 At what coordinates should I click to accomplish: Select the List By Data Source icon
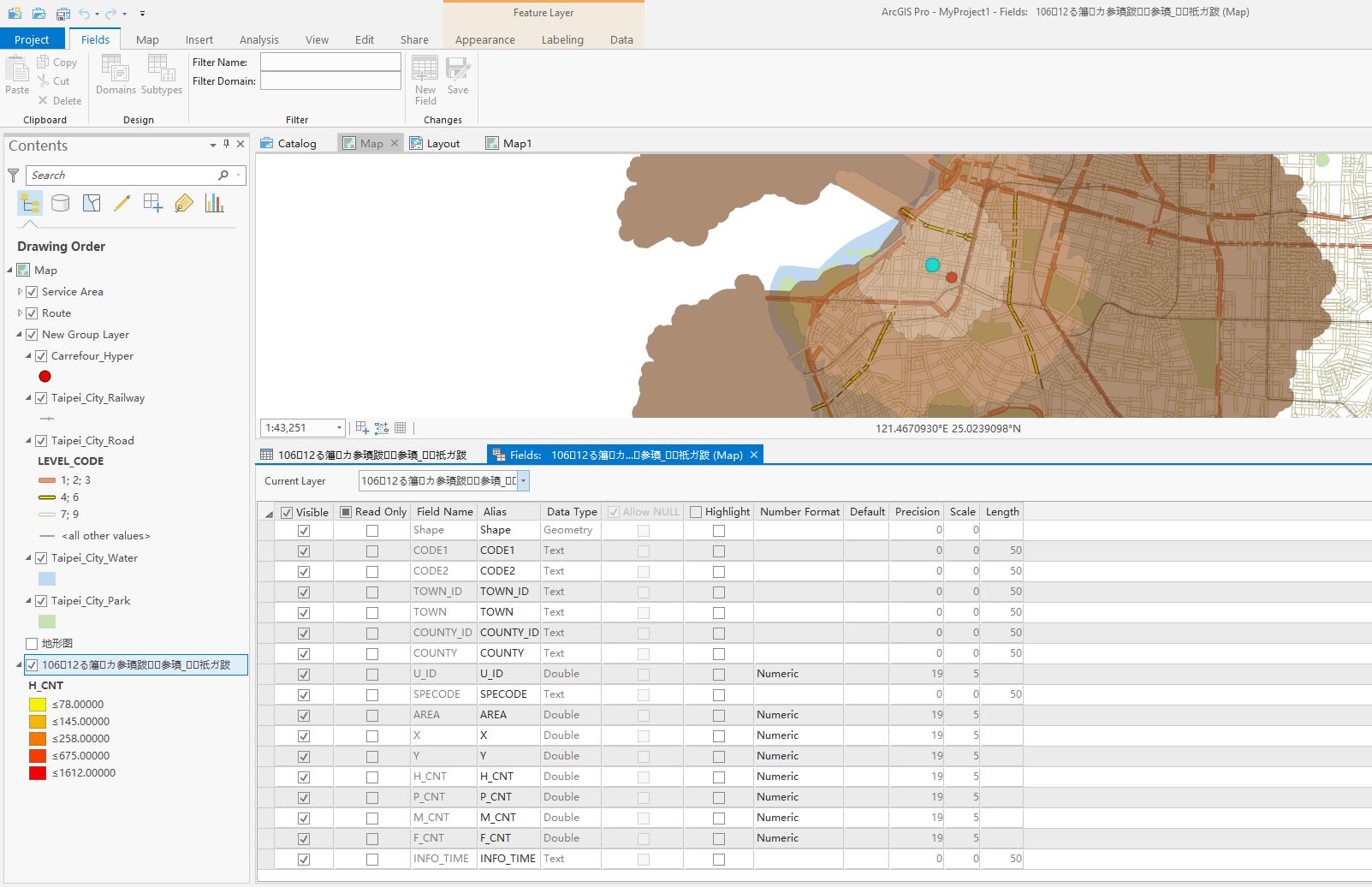click(x=60, y=203)
